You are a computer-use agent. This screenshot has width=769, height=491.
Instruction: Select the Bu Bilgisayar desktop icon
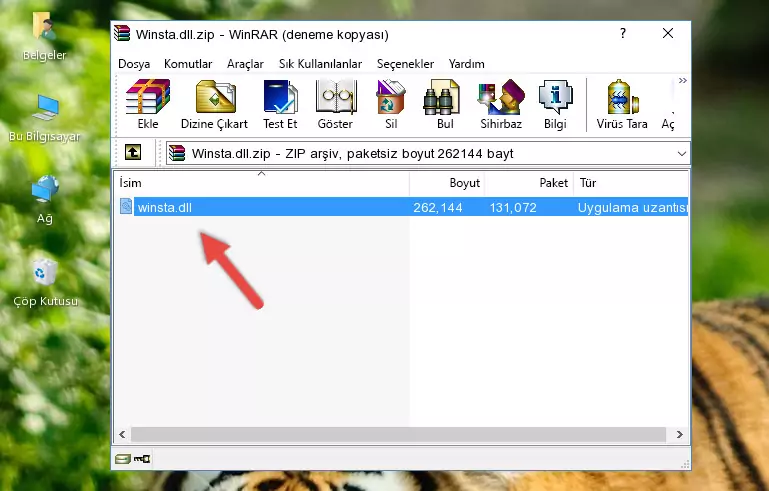click(44, 118)
